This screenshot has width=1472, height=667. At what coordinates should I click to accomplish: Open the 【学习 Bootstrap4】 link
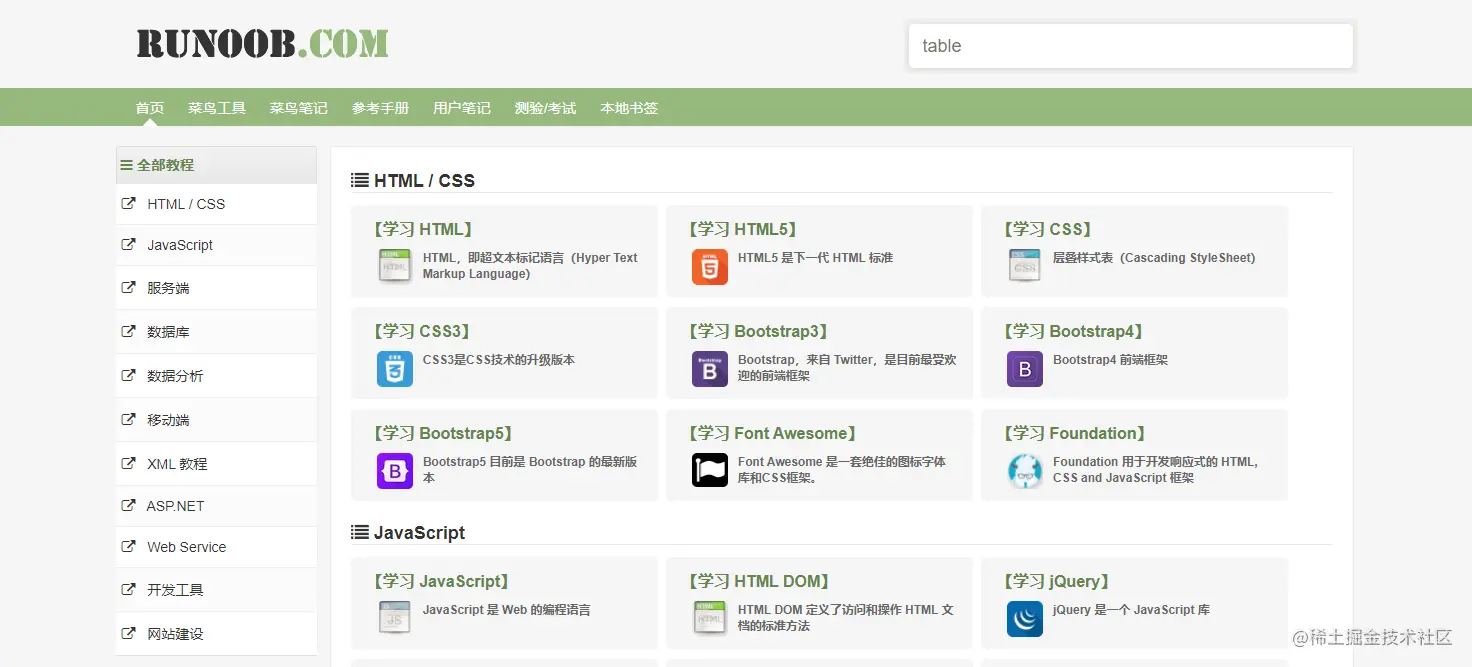point(1072,331)
